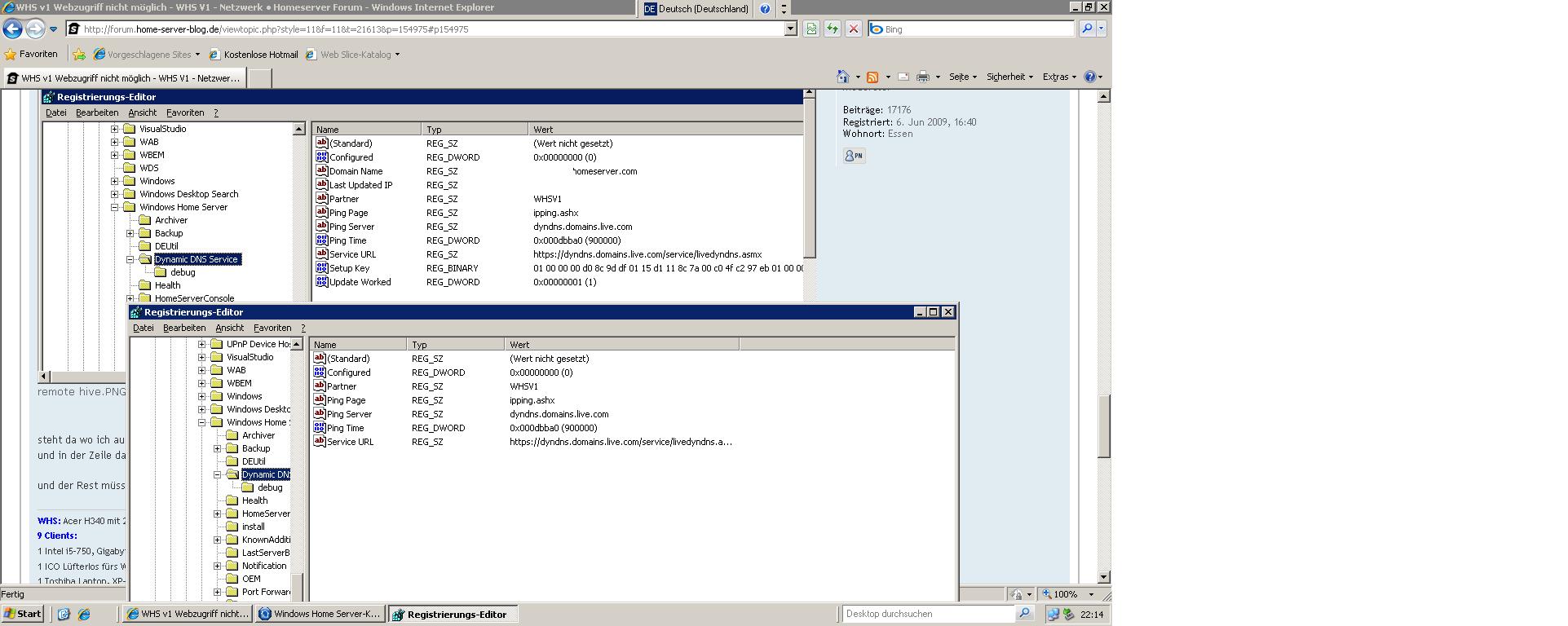Click the Name column header in upper editor
Image resolution: width=1568 pixels, height=626 pixels.
coord(367,130)
